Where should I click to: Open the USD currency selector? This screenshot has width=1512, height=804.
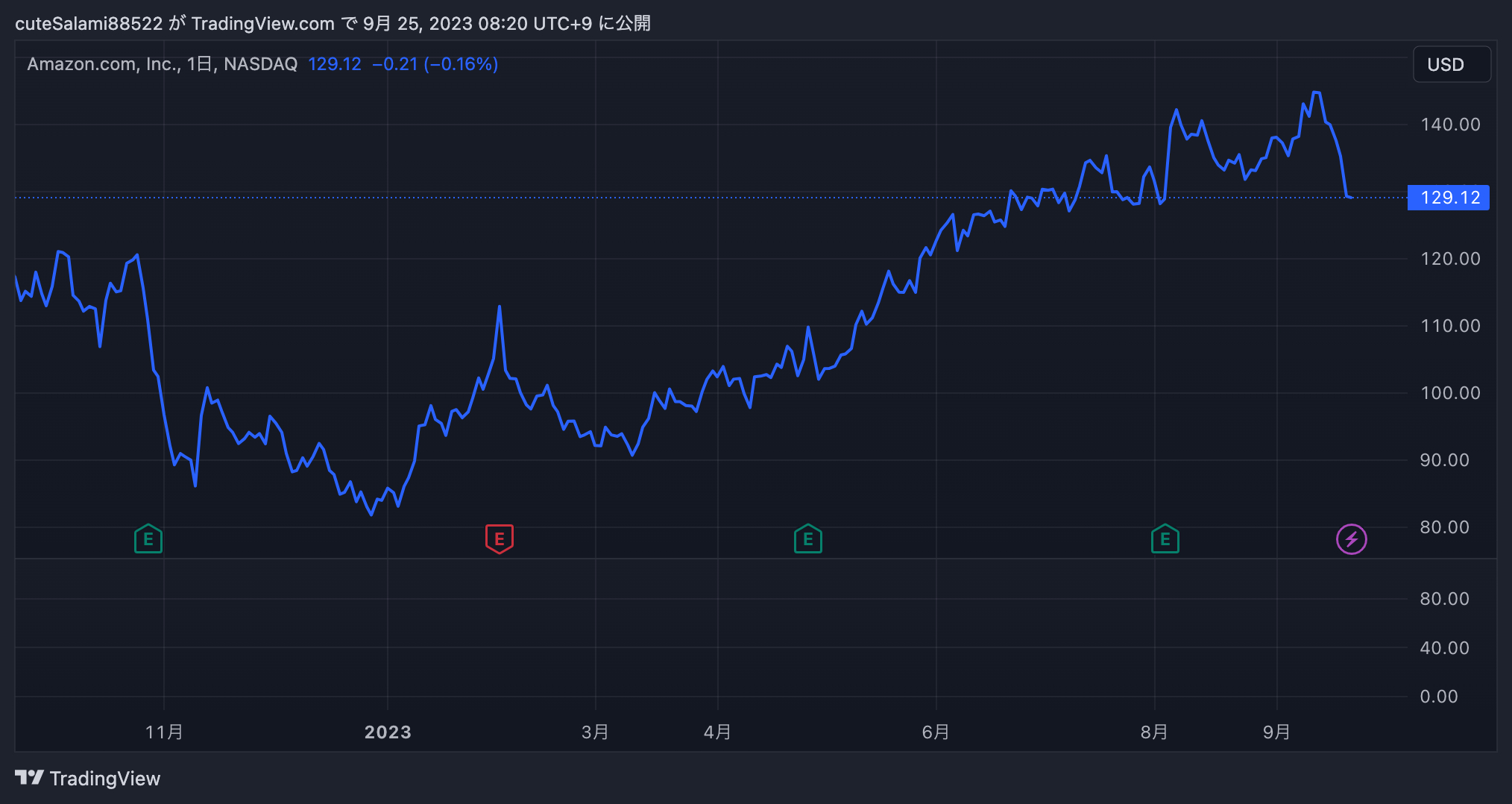click(1452, 65)
